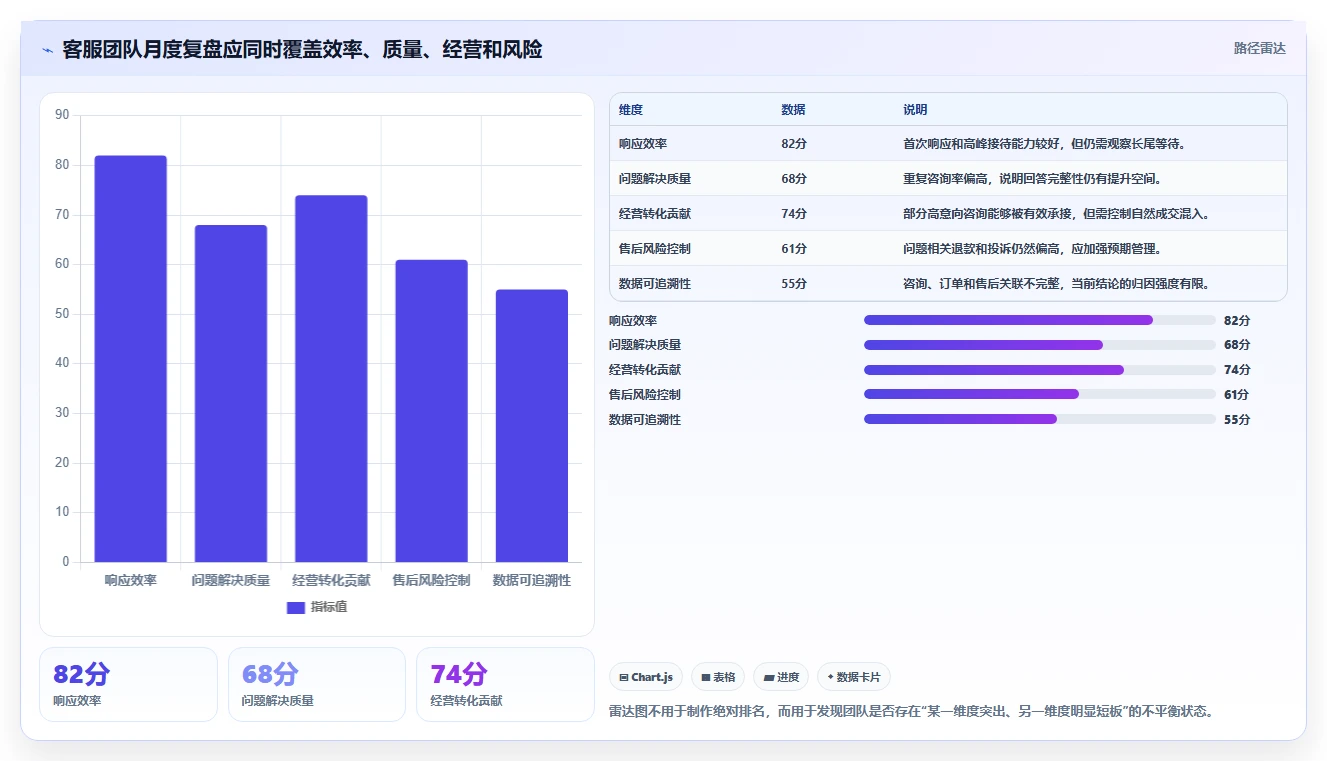
Task: Click the 问题解决质量 bar in the chart
Action: (231, 394)
